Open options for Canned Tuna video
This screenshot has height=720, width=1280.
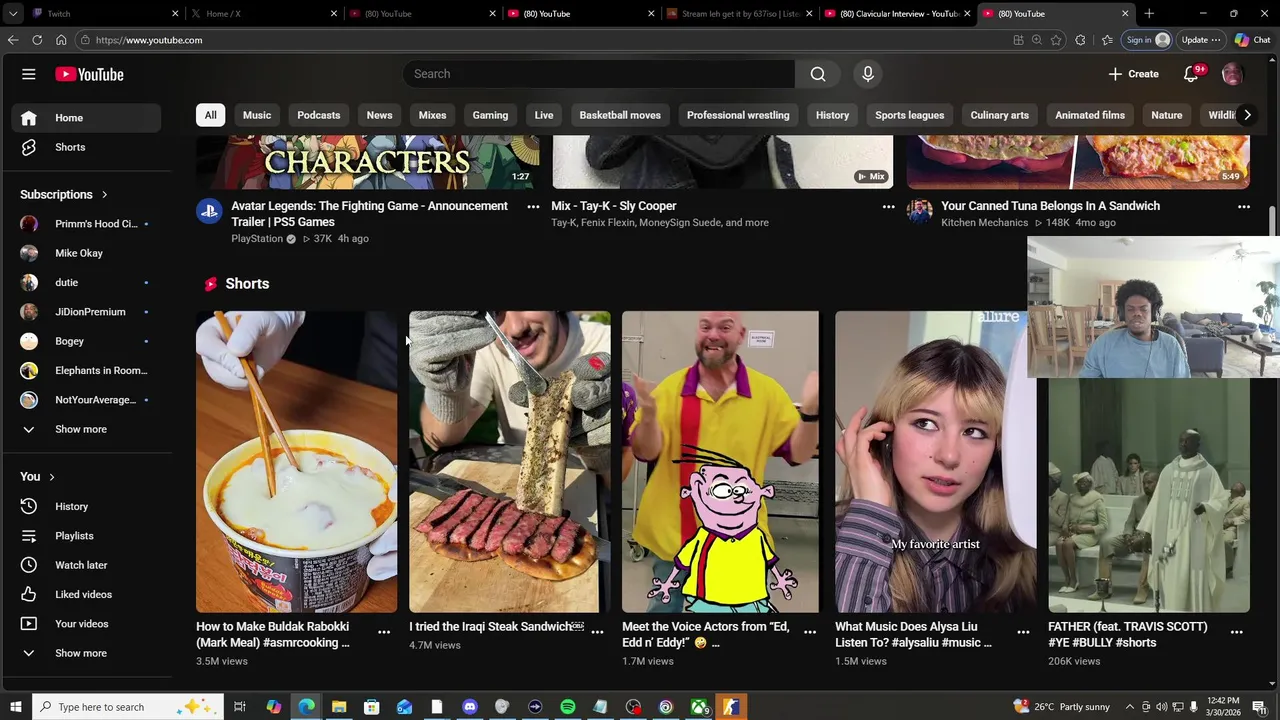coord(1244,207)
